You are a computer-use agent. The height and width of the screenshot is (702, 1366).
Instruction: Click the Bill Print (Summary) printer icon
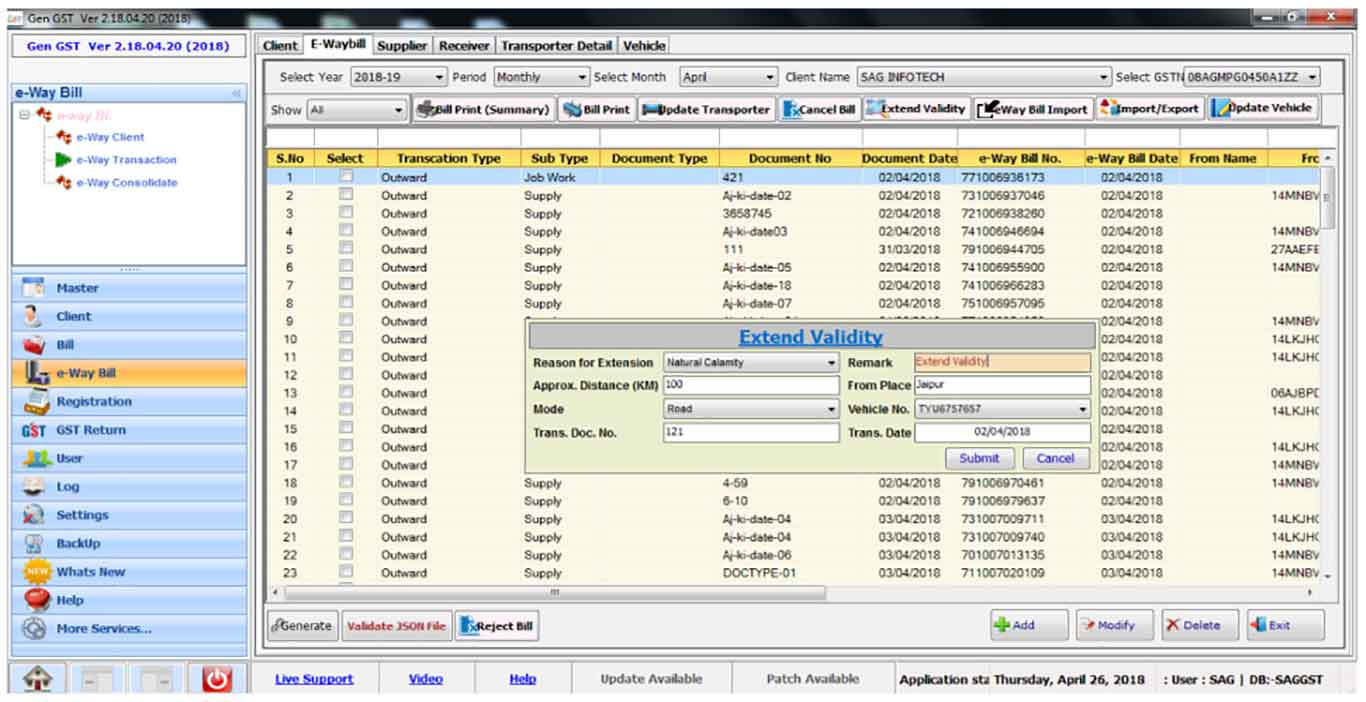click(425, 109)
